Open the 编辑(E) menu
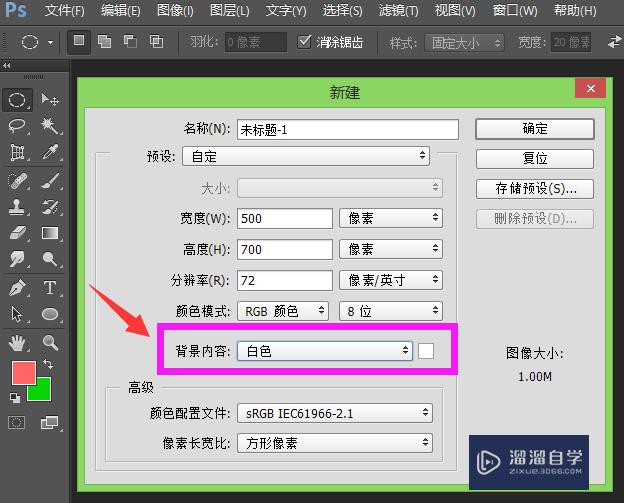624x503 pixels. [x=120, y=10]
